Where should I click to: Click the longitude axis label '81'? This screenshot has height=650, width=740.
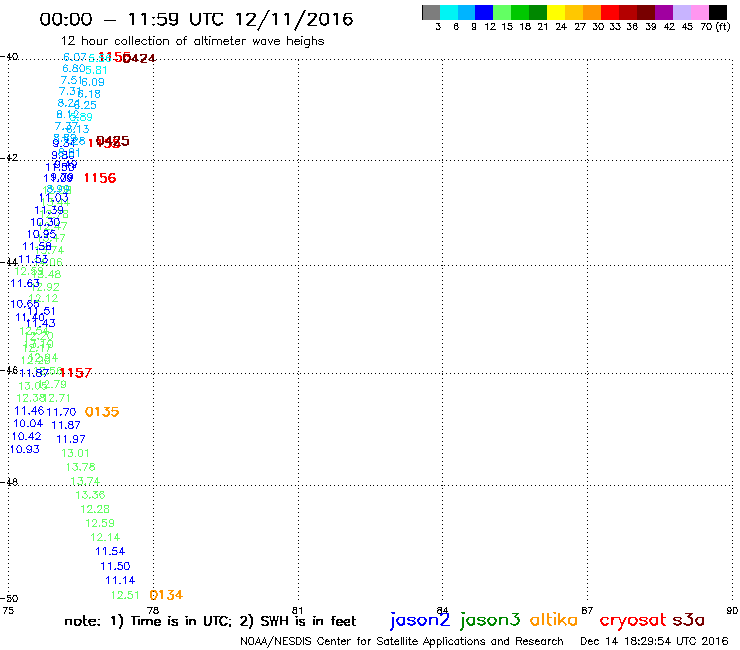click(298, 610)
